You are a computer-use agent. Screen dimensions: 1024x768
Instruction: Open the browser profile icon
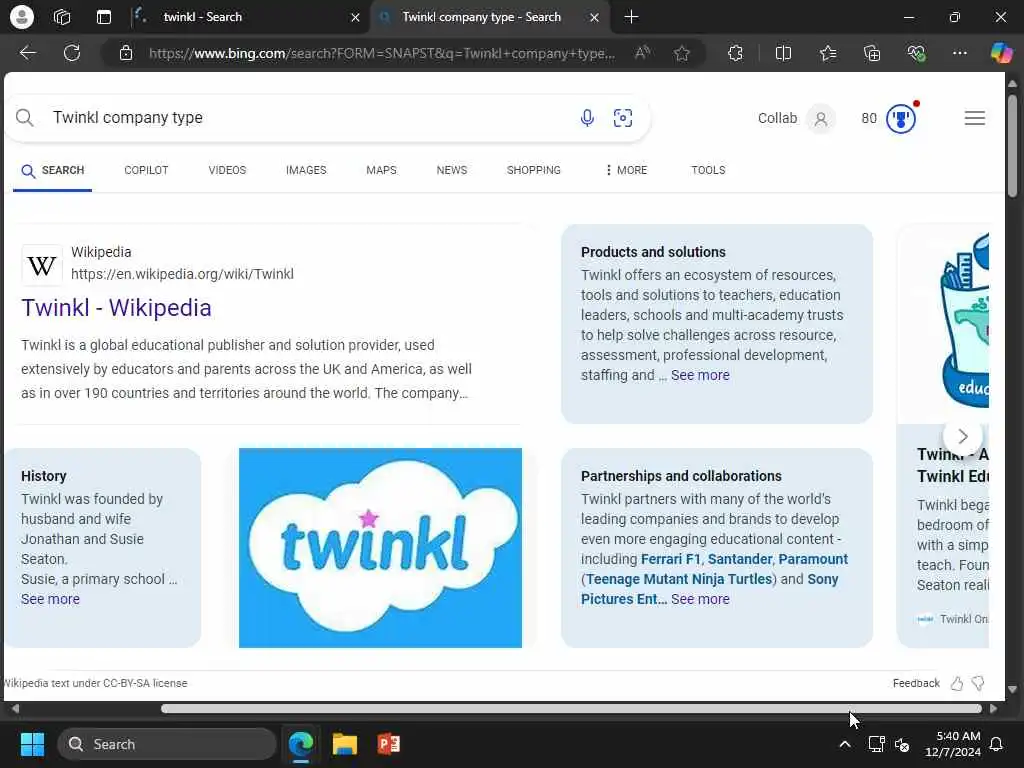22,17
